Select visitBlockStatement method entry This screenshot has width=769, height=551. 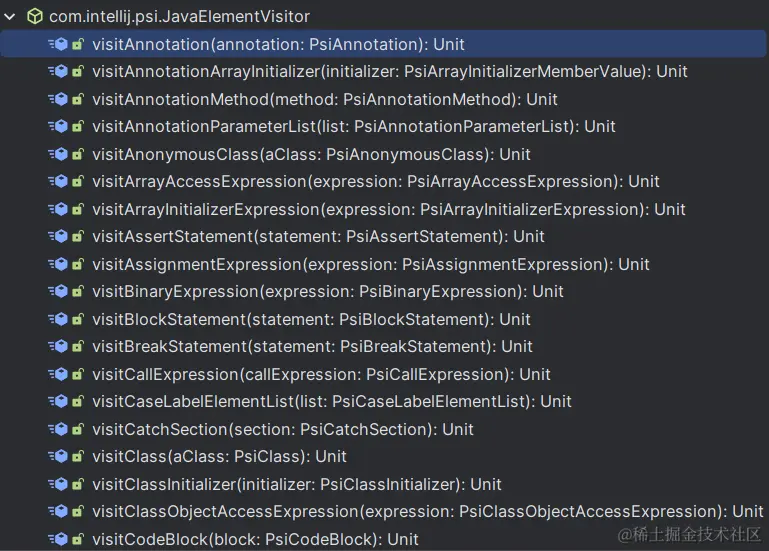(383, 319)
